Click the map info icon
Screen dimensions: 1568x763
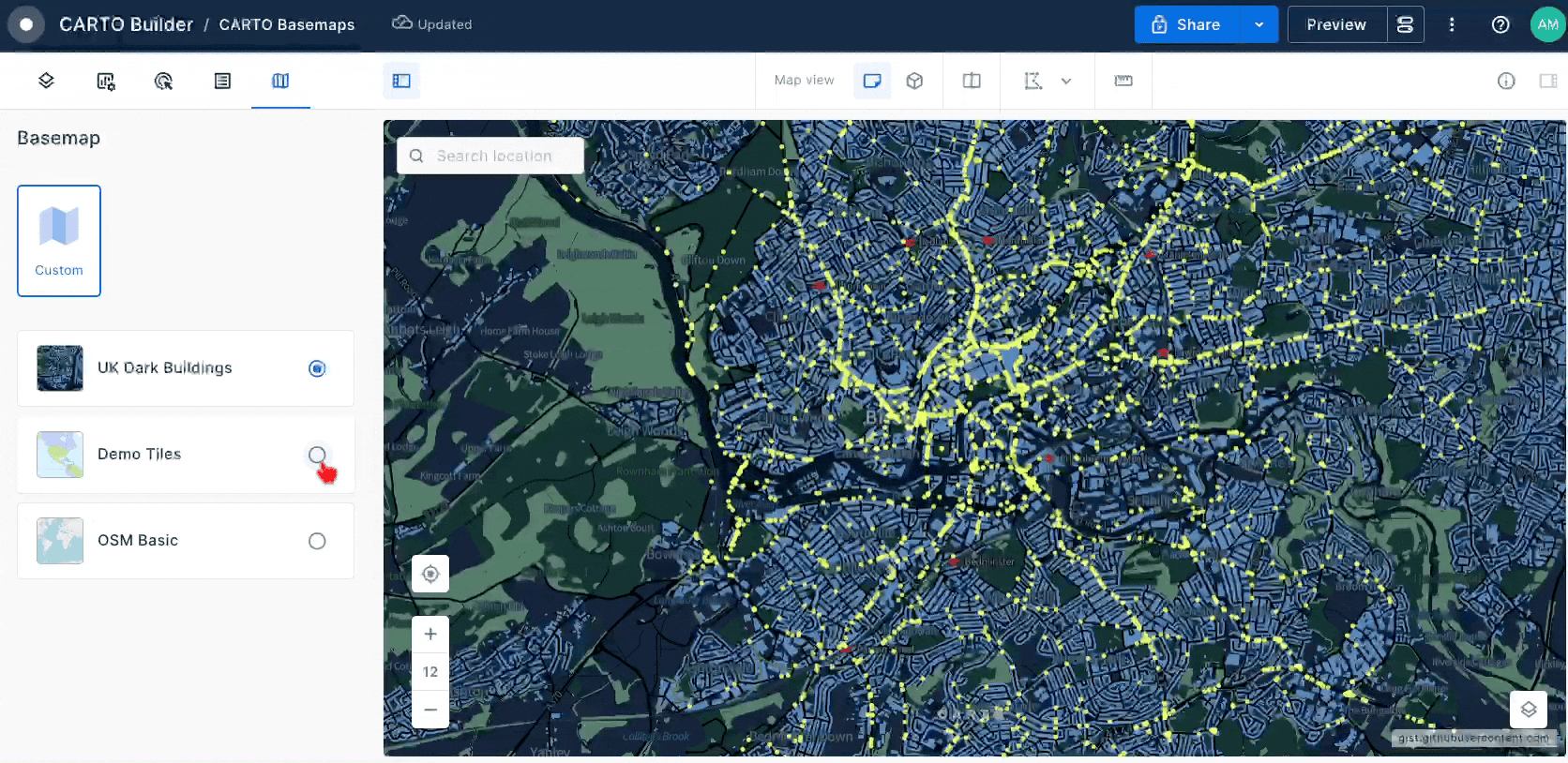point(1506,81)
